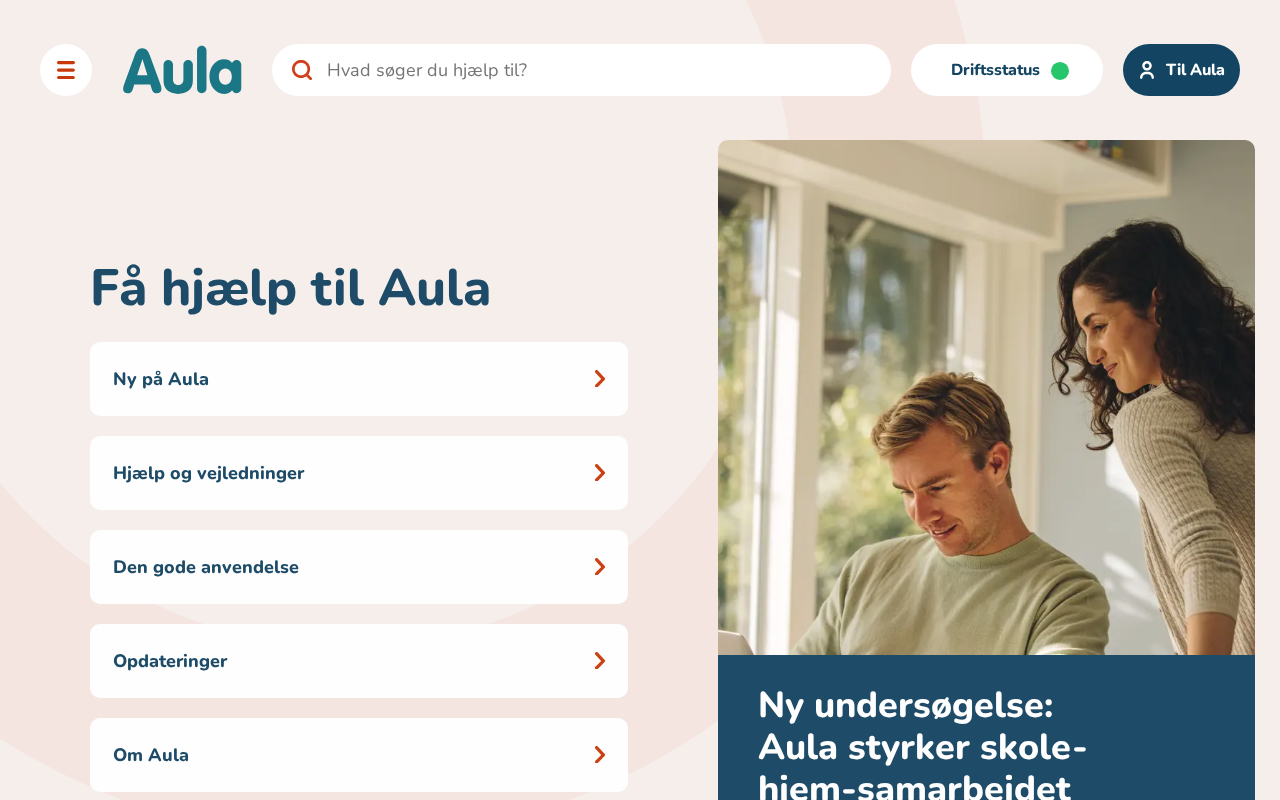Click the chevron arrow beside Ny på Aula
The height and width of the screenshot is (800, 1280).
[x=600, y=379]
